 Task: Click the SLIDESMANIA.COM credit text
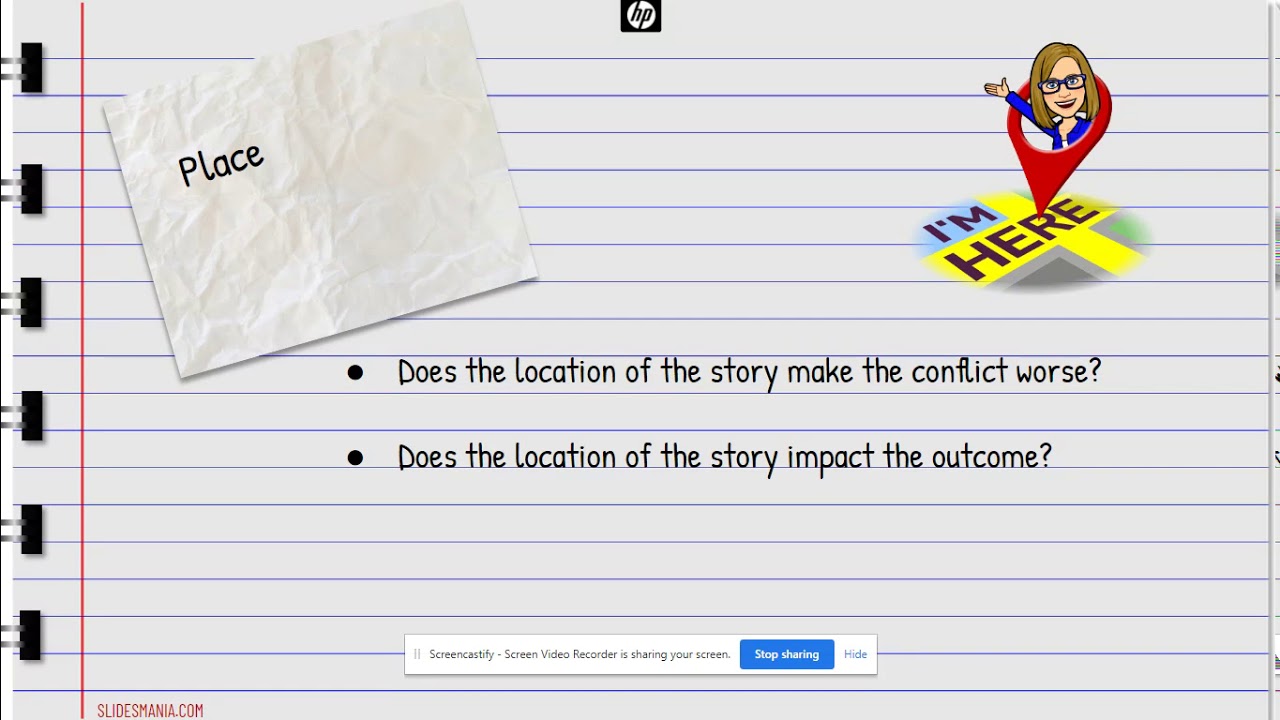(150, 710)
